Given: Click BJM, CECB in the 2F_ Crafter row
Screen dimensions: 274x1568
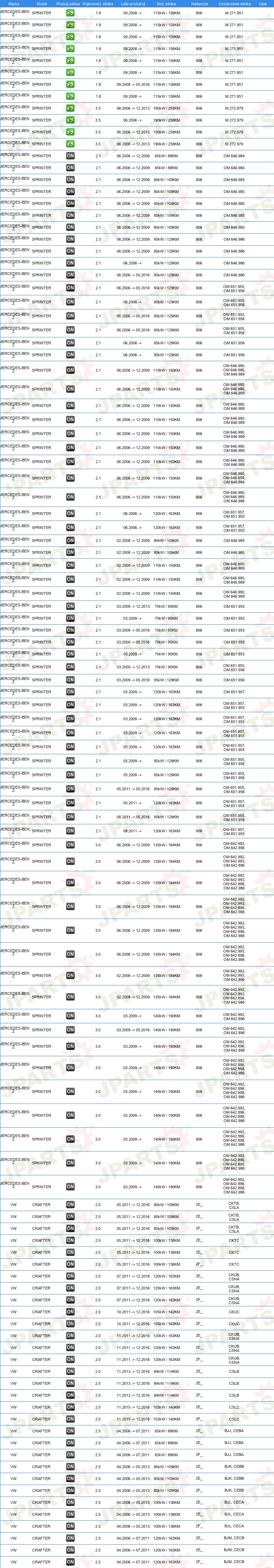Looking at the screenshot, I should 234,1561.
